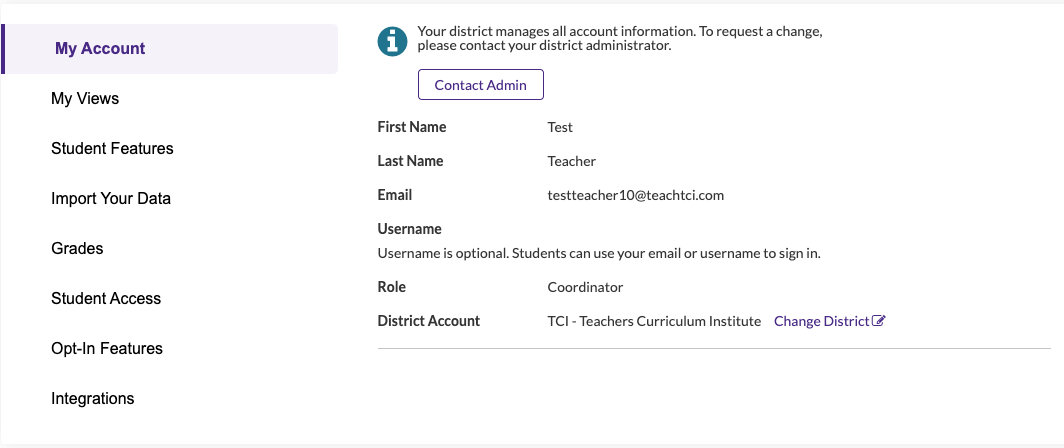Open the Student Features settings
The width and height of the screenshot is (1064, 448).
[112, 148]
